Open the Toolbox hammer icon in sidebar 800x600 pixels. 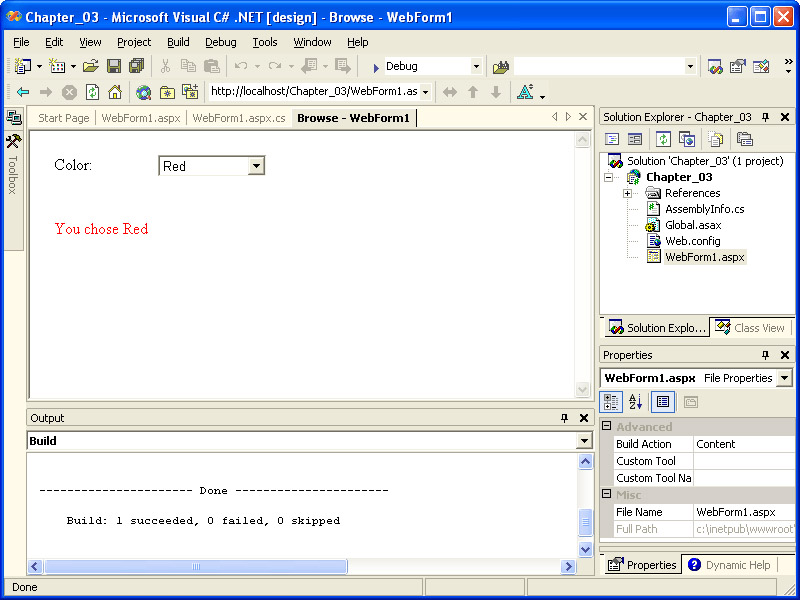[x=13, y=141]
